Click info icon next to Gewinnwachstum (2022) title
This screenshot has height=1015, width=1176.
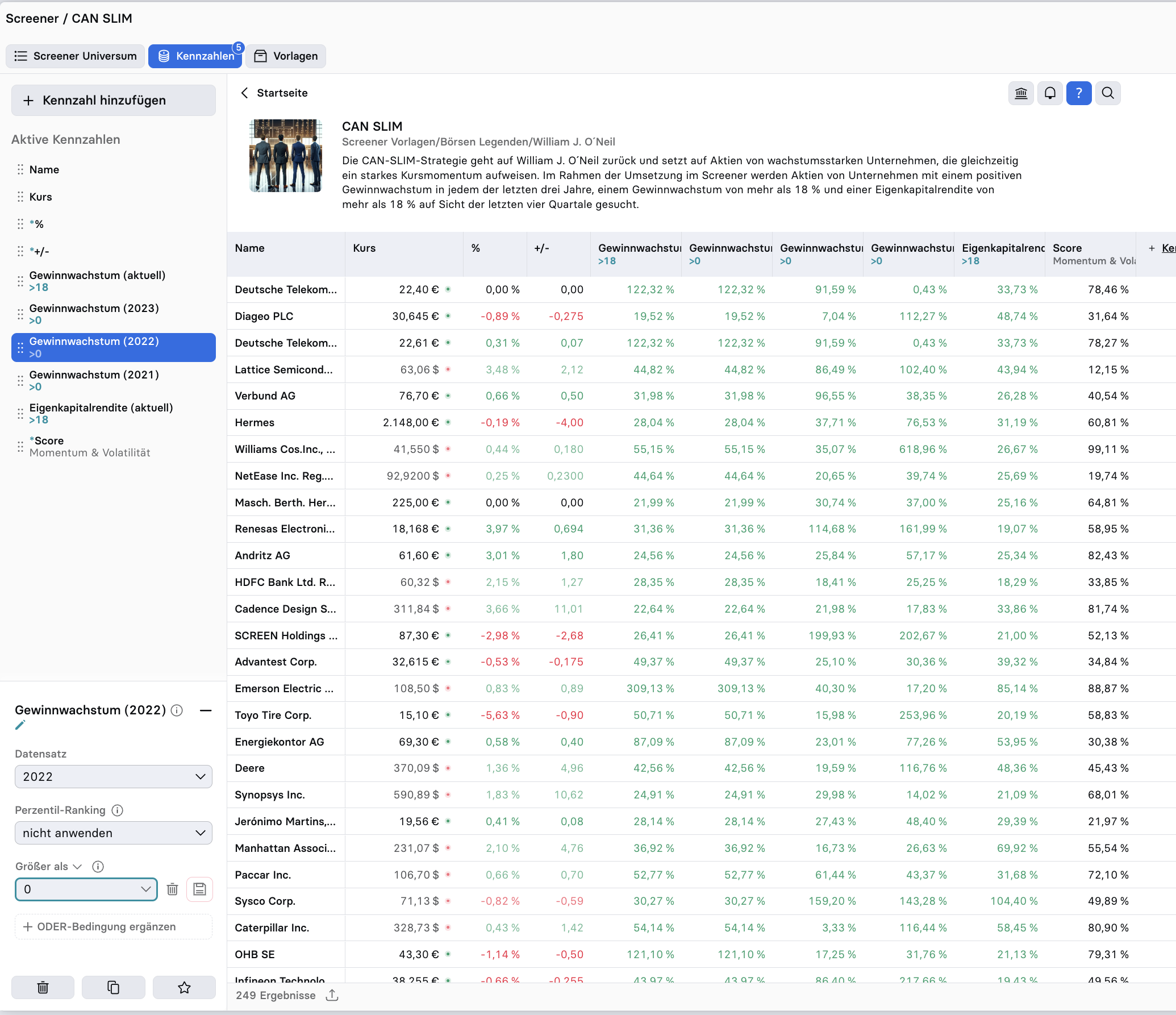[177, 710]
